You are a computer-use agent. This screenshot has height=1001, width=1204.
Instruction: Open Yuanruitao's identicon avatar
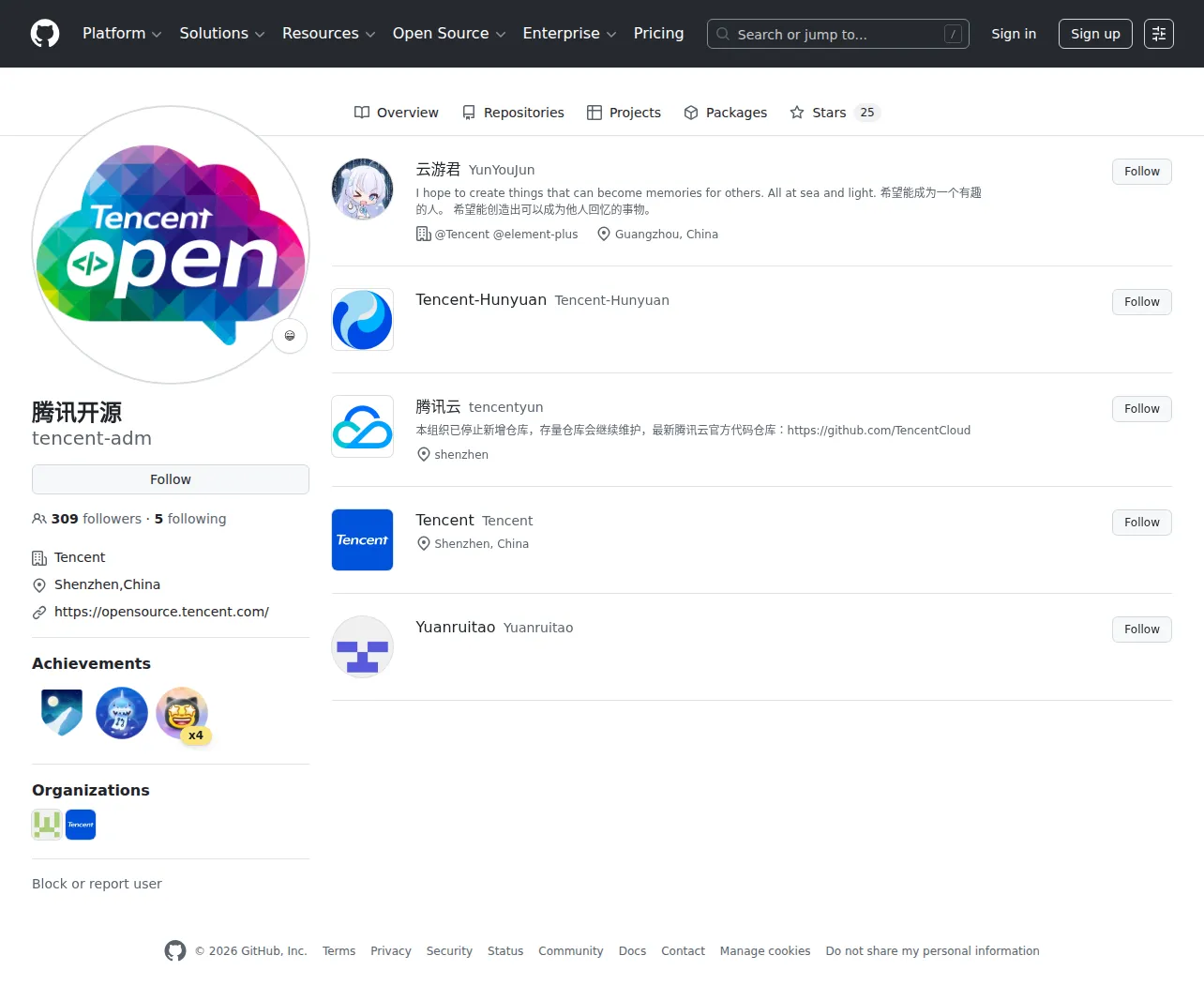(362, 646)
